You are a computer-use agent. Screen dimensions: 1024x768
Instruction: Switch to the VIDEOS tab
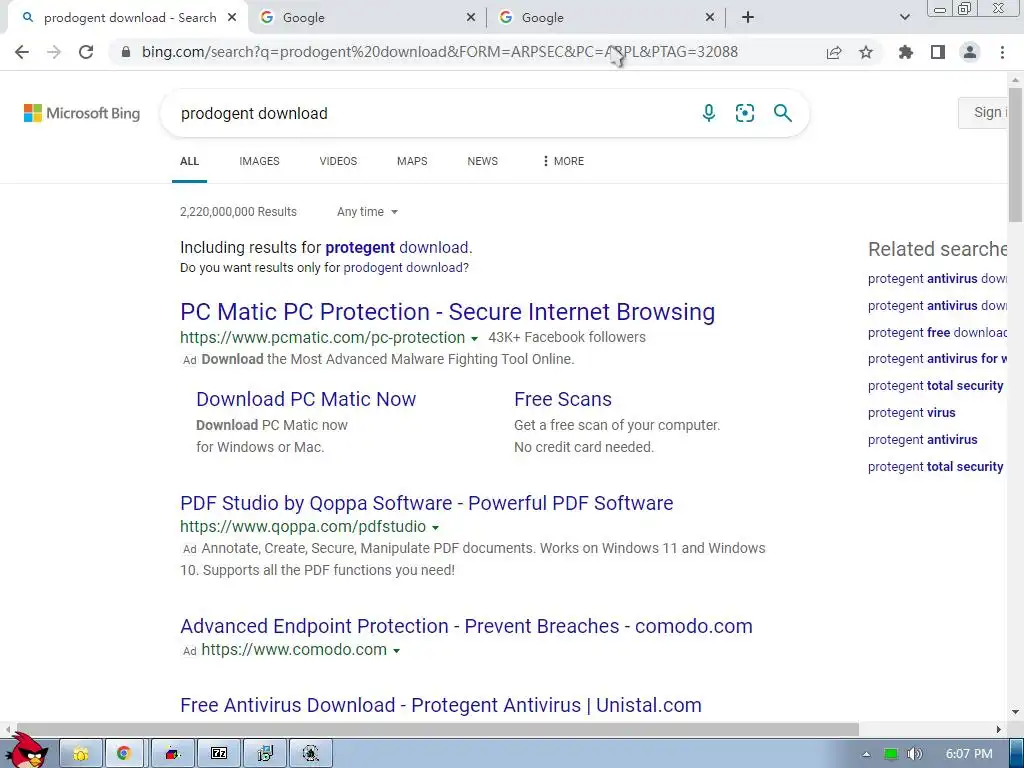(338, 161)
